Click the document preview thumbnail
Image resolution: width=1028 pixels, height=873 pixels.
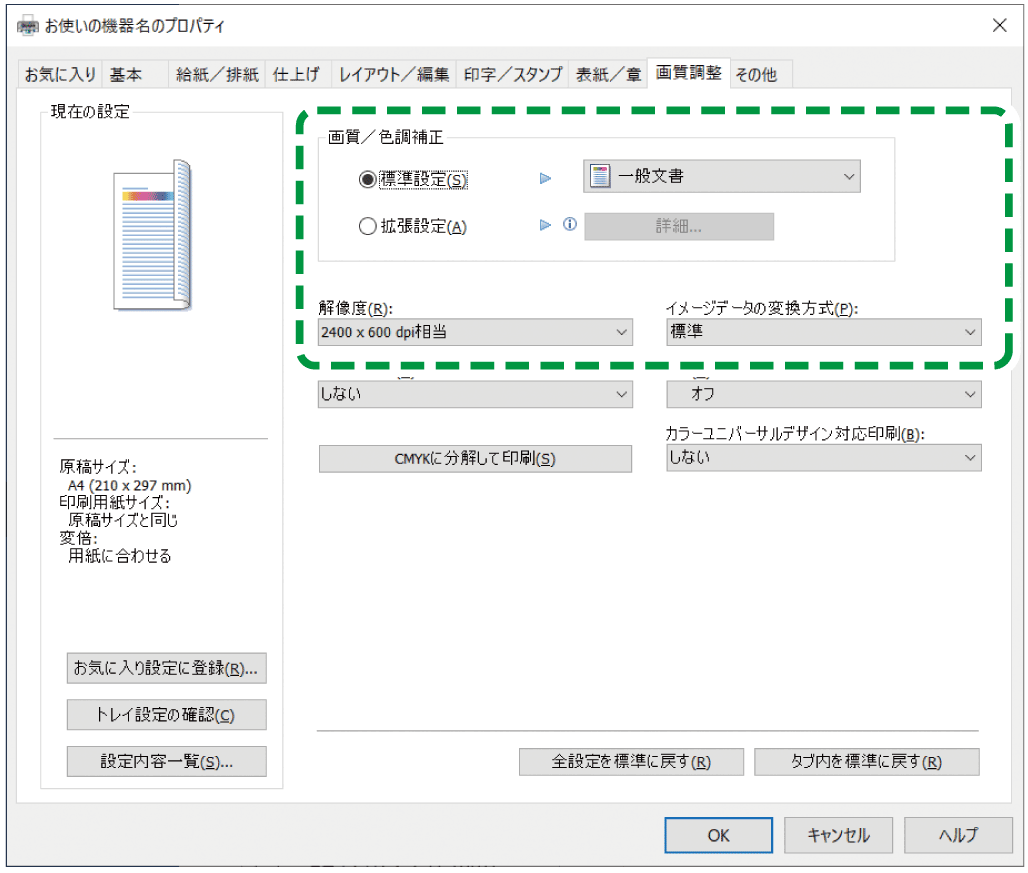tap(150, 235)
